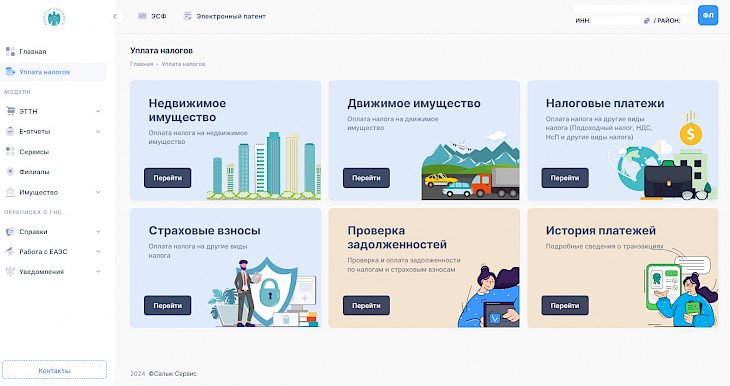Expand the Е-отчеты submenu chevron
This screenshot has width=730, height=386.
pos(98,132)
